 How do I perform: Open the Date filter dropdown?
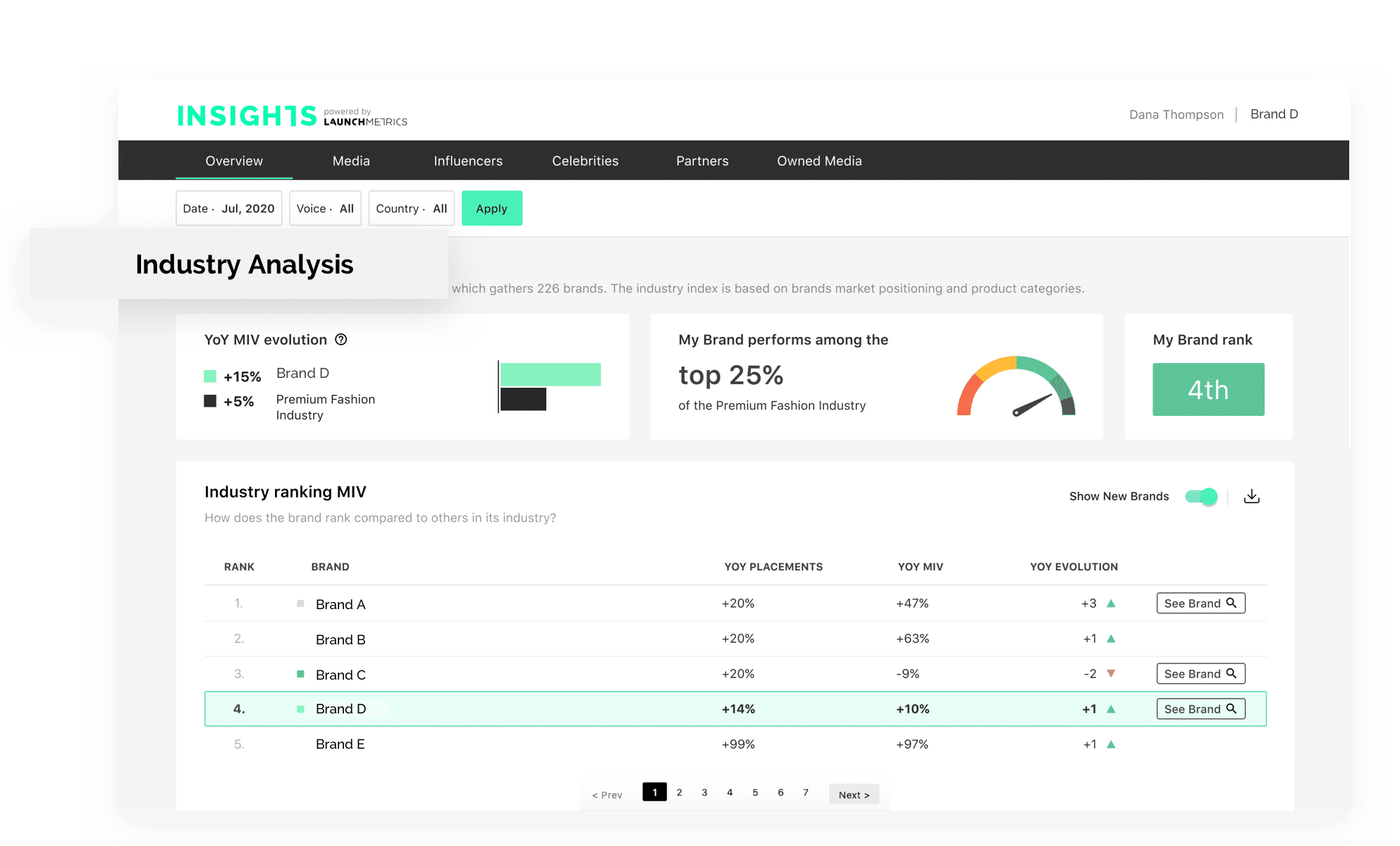(x=228, y=208)
